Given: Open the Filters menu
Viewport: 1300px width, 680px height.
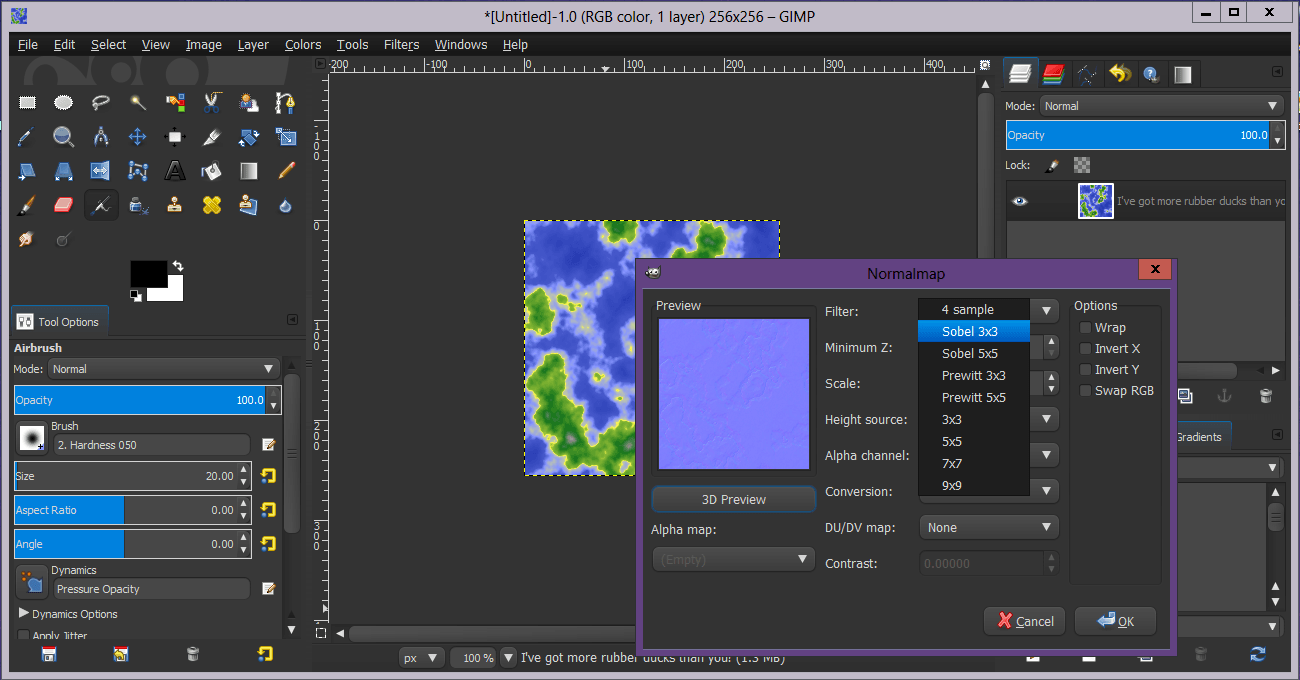Looking at the screenshot, I should click(x=401, y=45).
